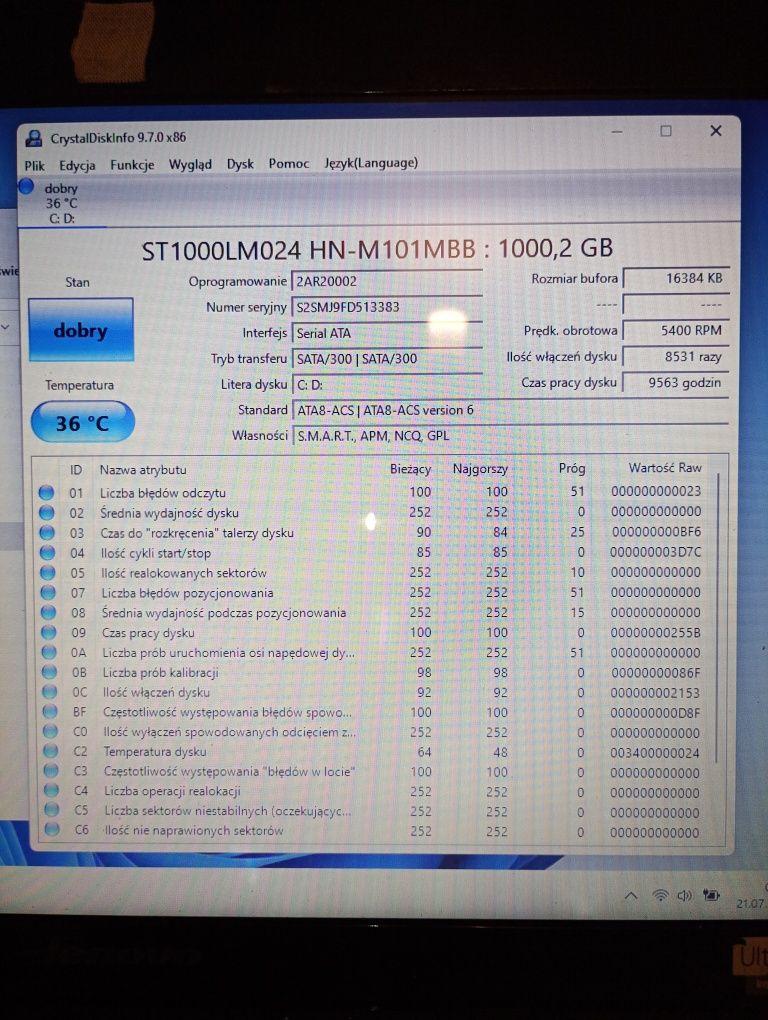
Task: Click status icon of row 02 Średnia wydajność dysku
Action: [x=47, y=513]
